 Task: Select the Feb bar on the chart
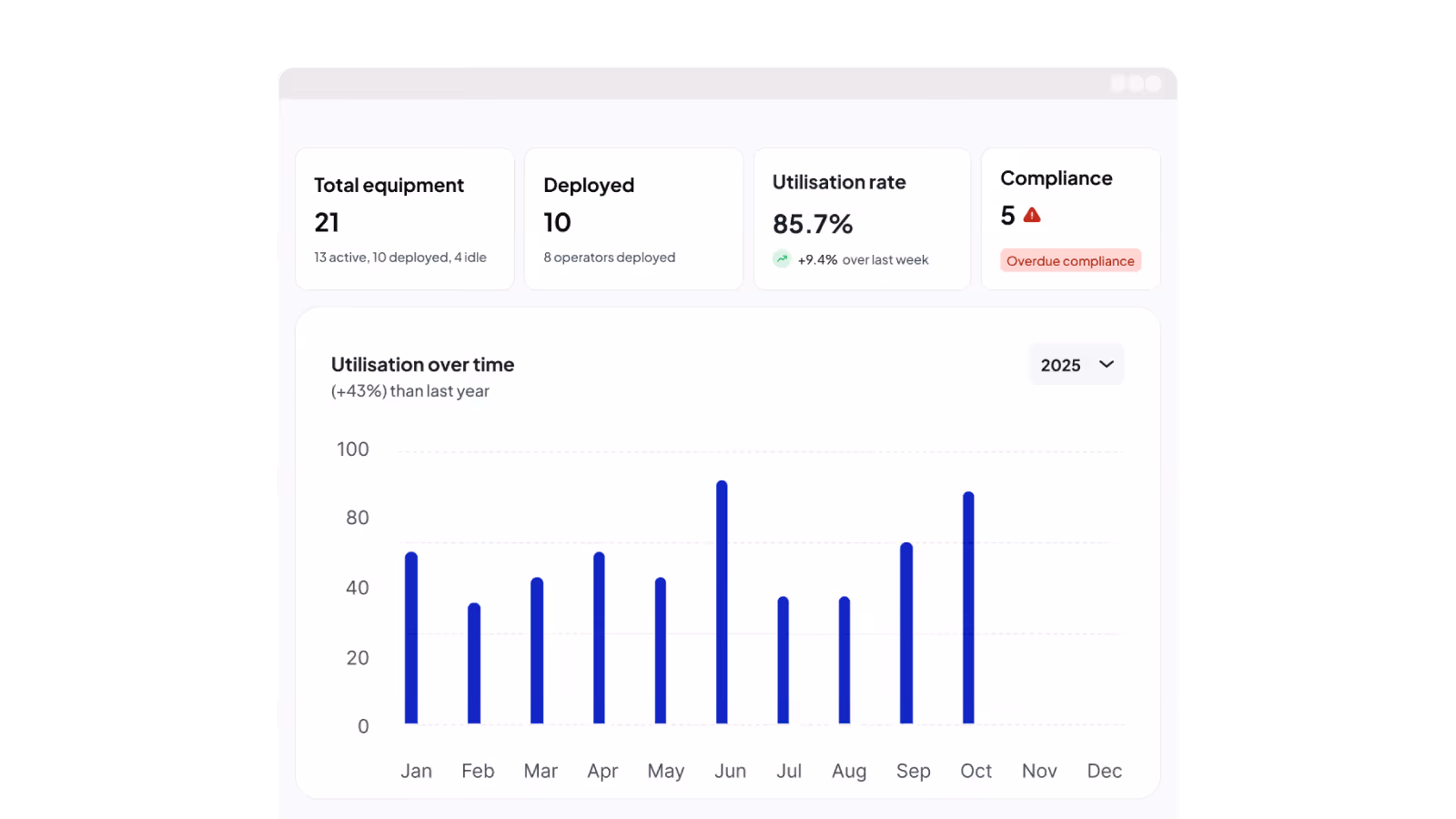(x=474, y=662)
